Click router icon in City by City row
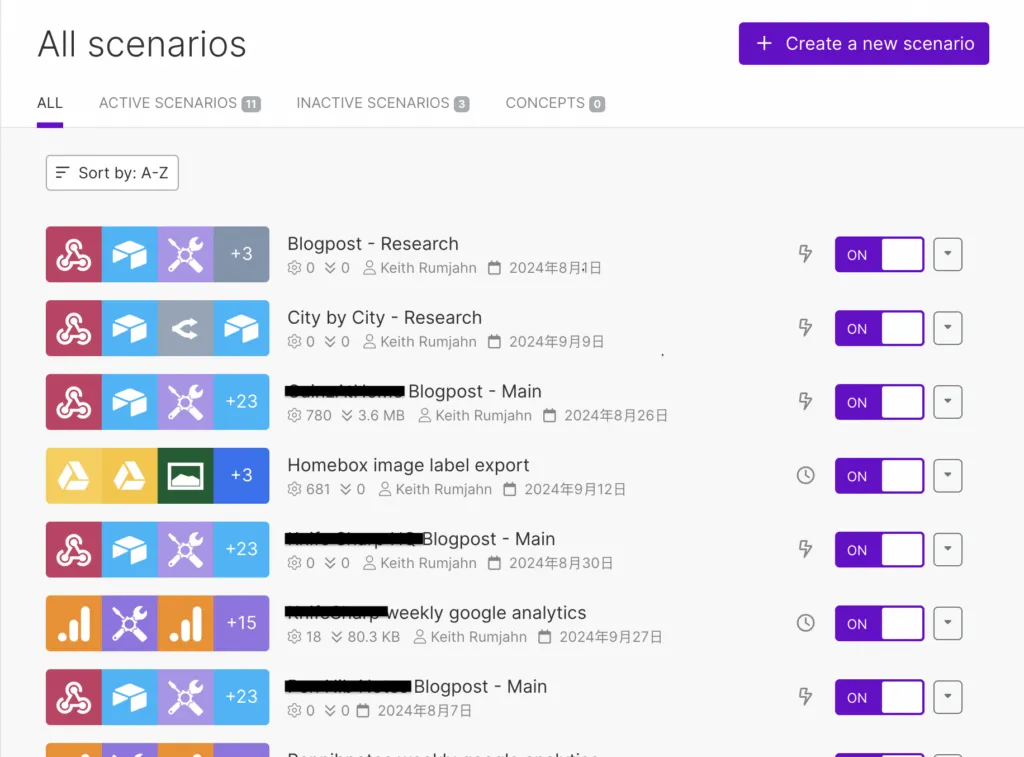Screen dimensions: 1024x757 pyautogui.click(x=185, y=328)
